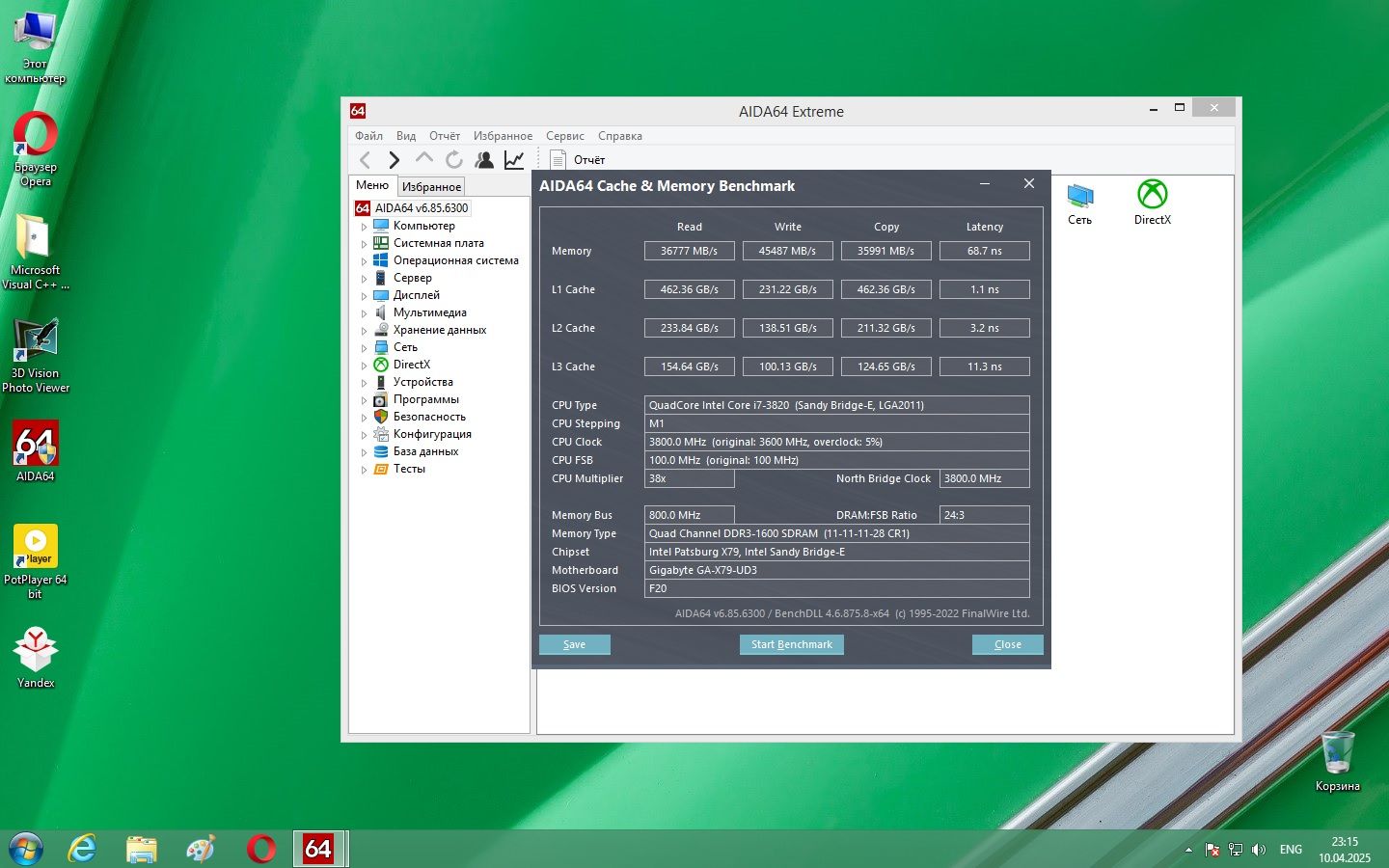The height and width of the screenshot is (868, 1389).
Task: Open Этот компьютер desktop icon
Action: click(x=36, y=48)
